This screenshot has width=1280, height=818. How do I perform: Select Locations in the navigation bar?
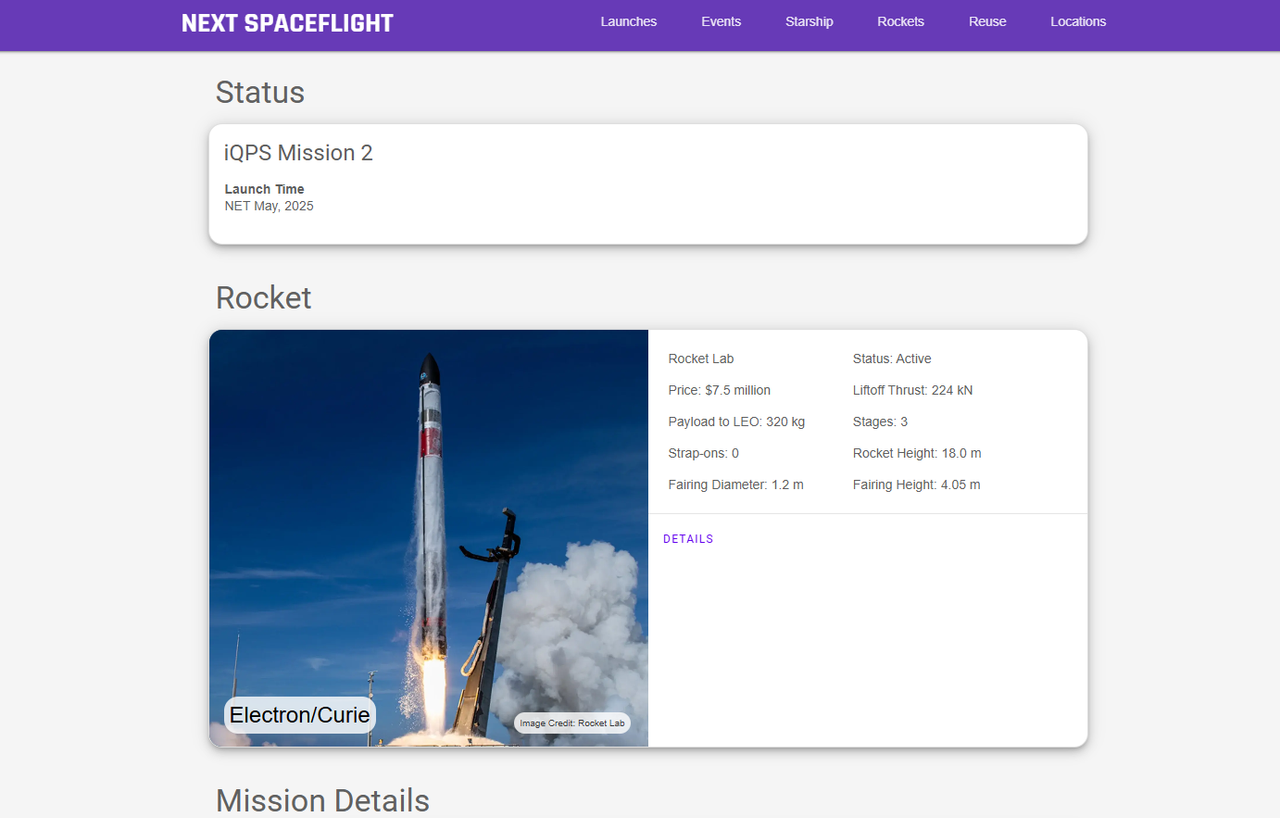click(x=1078, y=22)
